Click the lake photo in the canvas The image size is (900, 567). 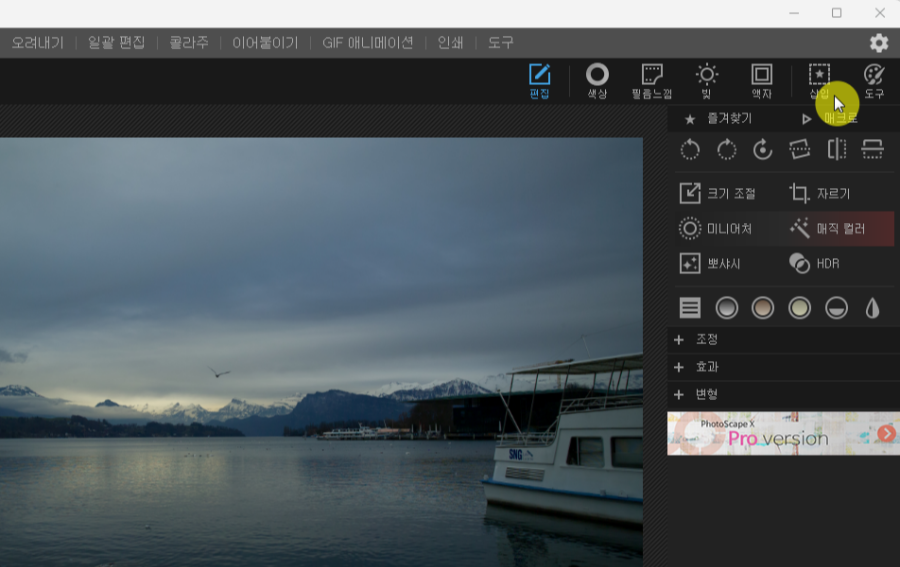pyautogui.click(x=321, y=352)
